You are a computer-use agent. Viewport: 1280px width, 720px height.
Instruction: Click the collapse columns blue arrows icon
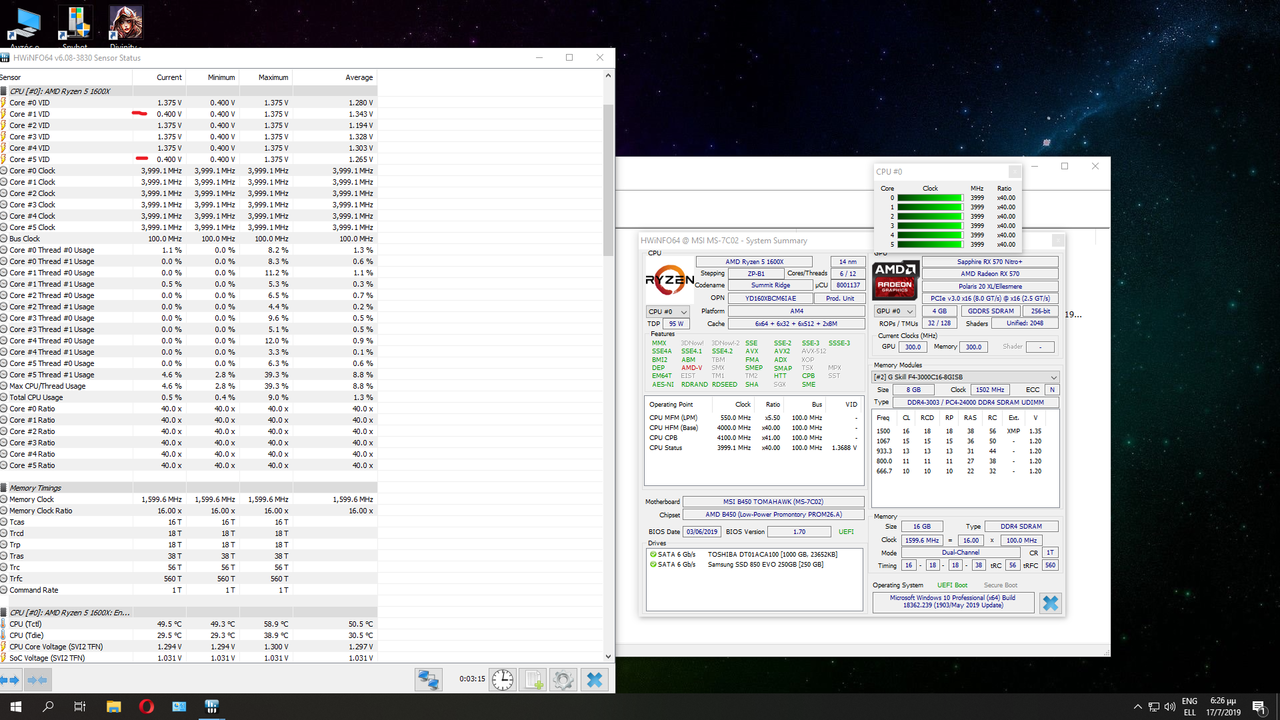pyautogui.click(x=37, y=680)
